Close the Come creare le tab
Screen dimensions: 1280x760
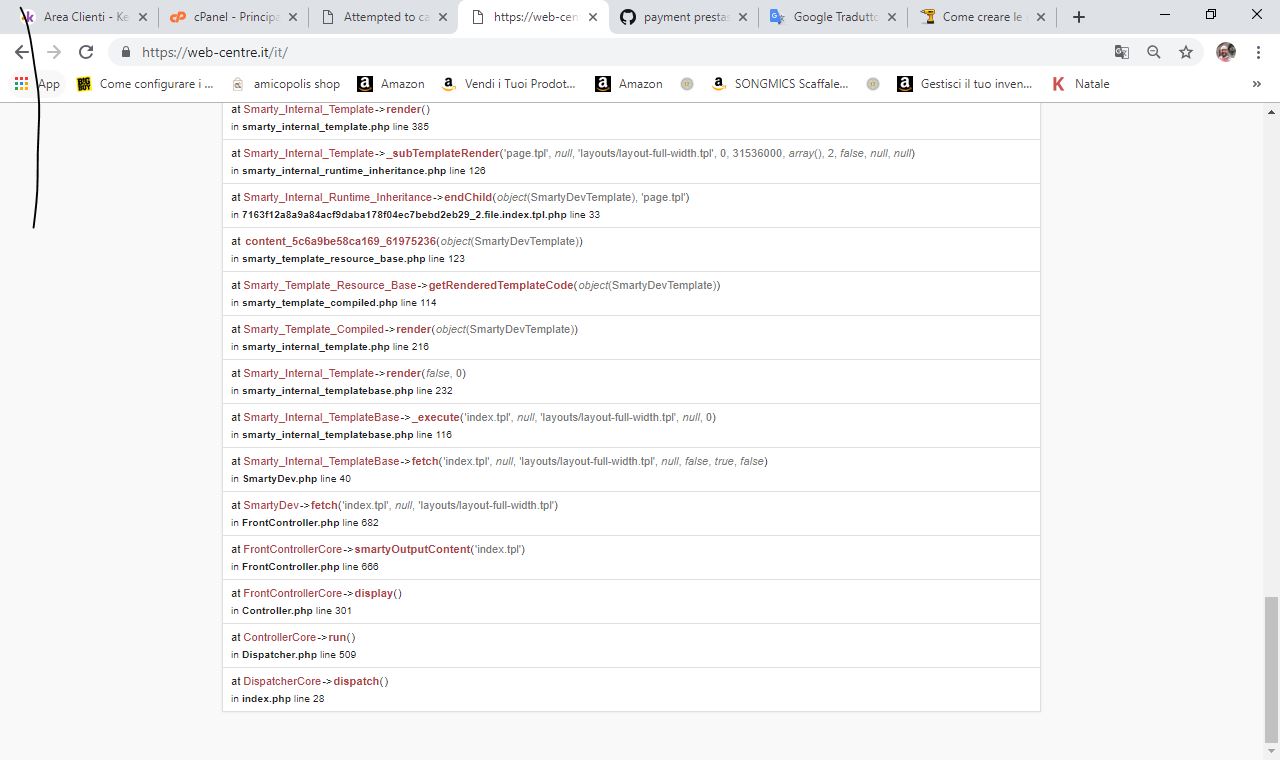click(1042, 17)
